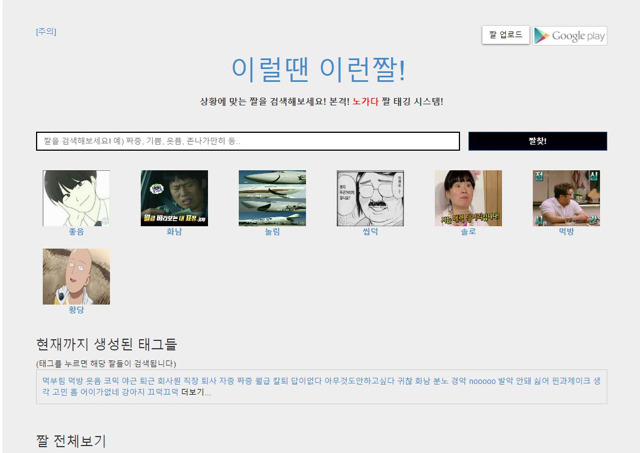
Task: Select the 고민 tag
Action: coord(60,392)
